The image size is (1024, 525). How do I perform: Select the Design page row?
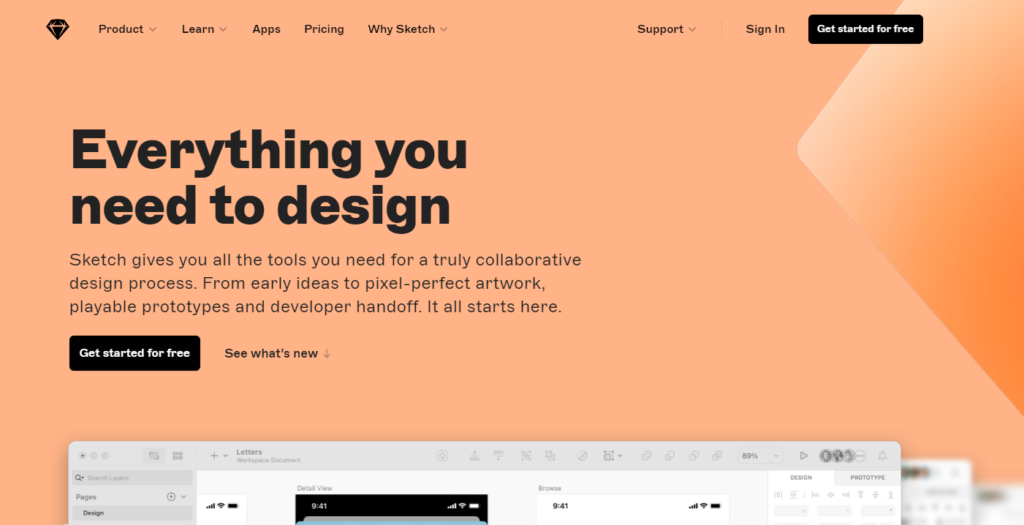click(x=133, y=513)
